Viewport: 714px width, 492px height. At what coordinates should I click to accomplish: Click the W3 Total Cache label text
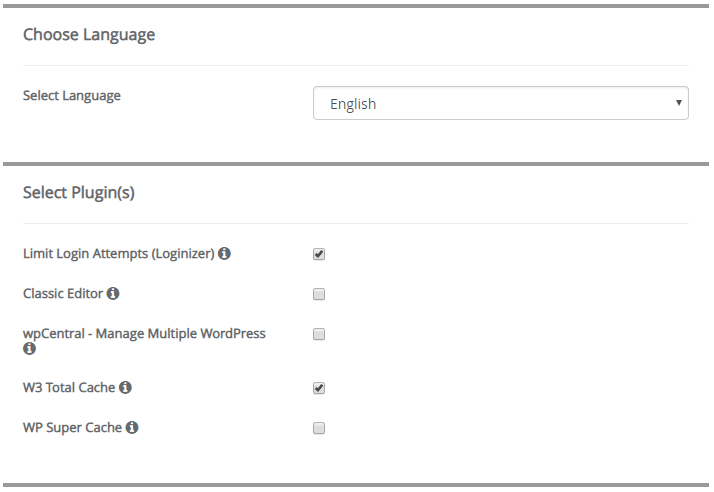69,387
